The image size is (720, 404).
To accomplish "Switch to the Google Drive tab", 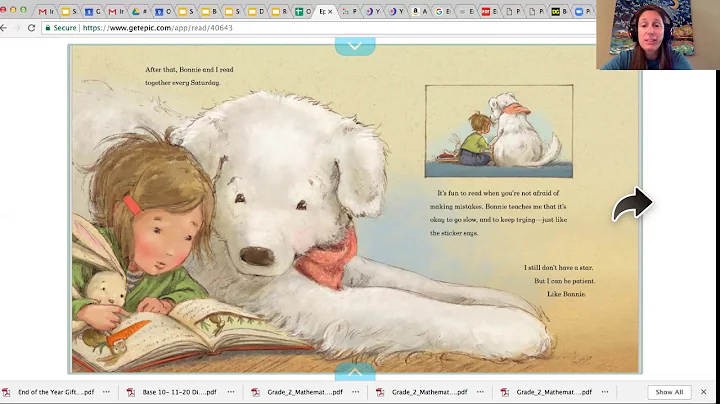I will (140, 11).
